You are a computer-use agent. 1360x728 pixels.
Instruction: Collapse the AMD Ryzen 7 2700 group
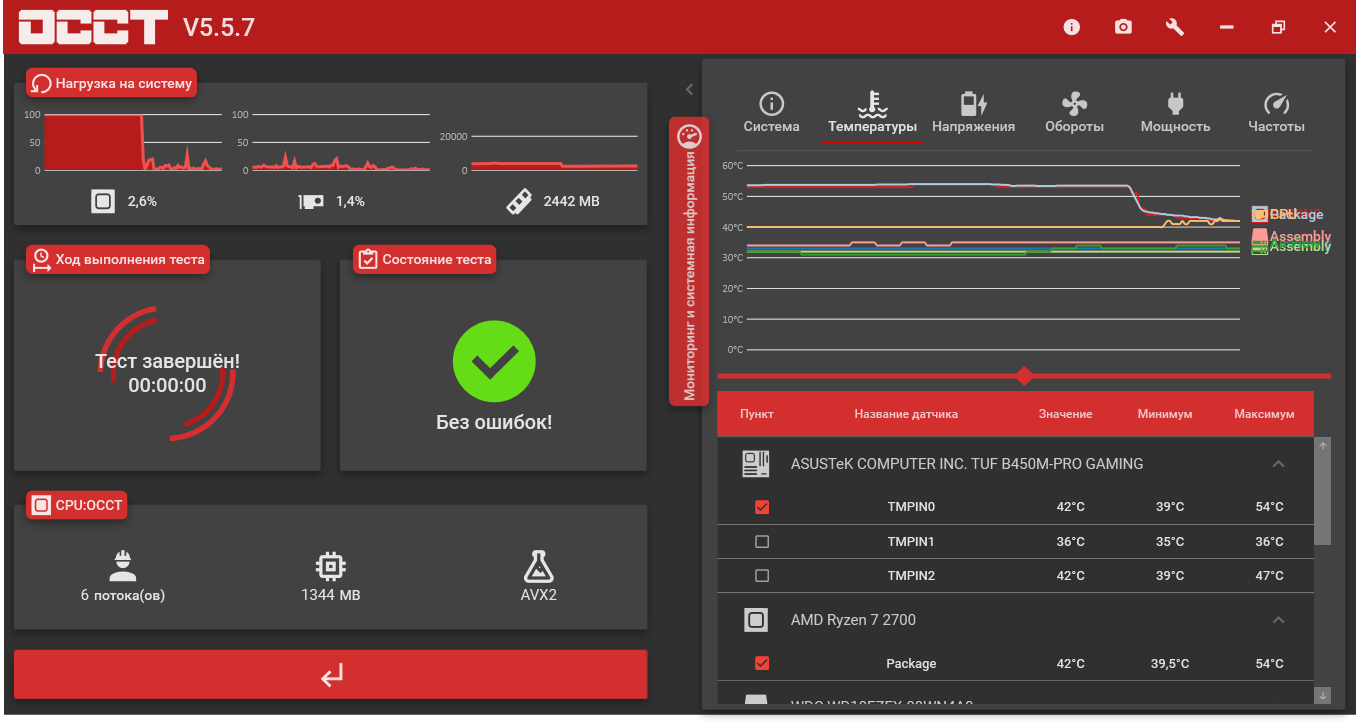(x=1278, y=620)
